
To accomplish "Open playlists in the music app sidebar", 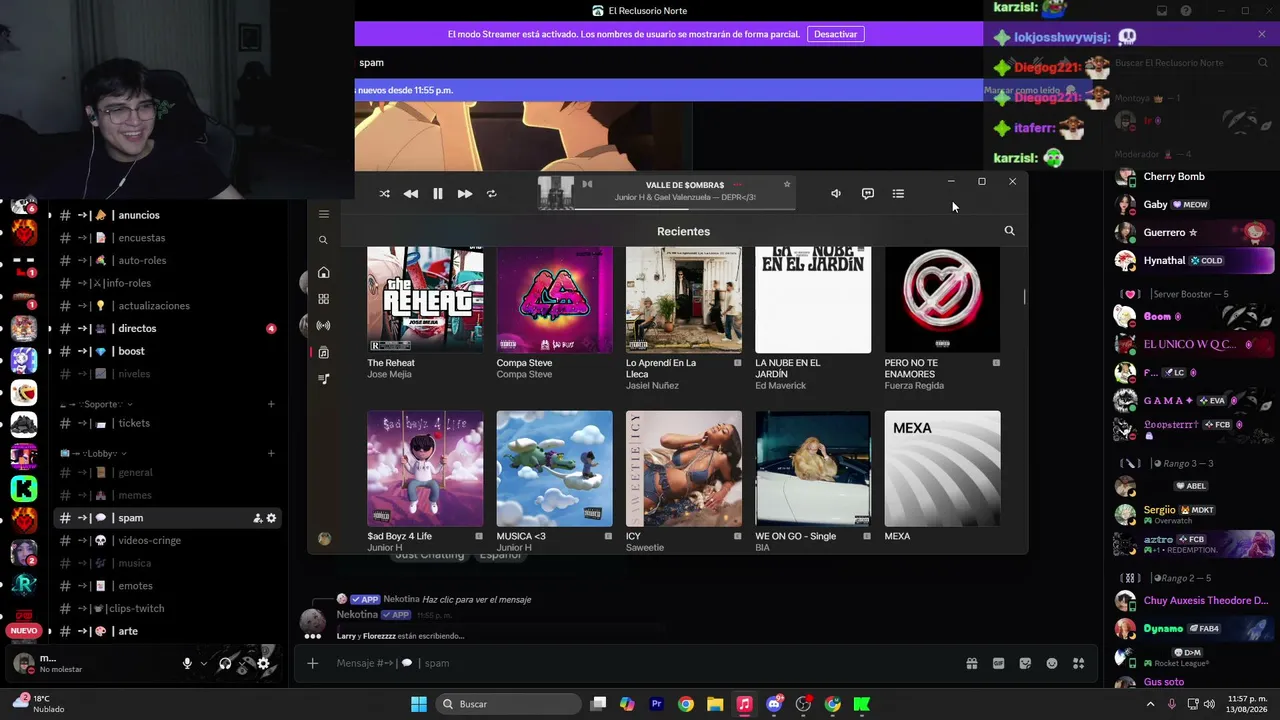I will (323, 378).
